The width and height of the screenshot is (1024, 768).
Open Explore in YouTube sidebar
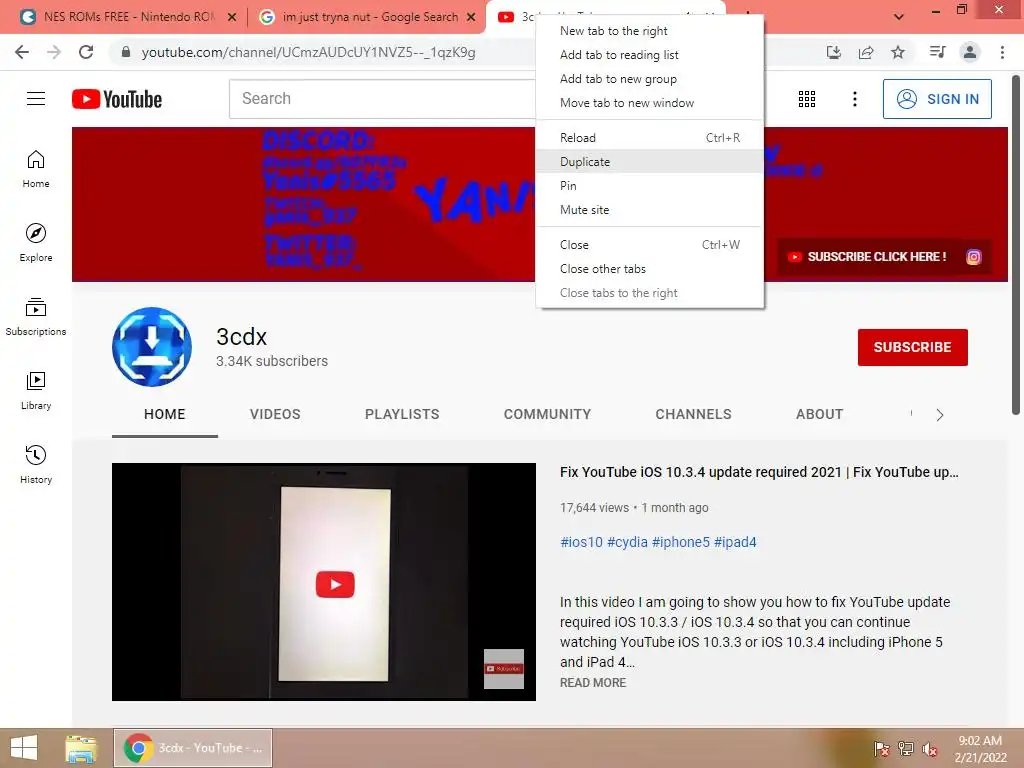(36, 243)
